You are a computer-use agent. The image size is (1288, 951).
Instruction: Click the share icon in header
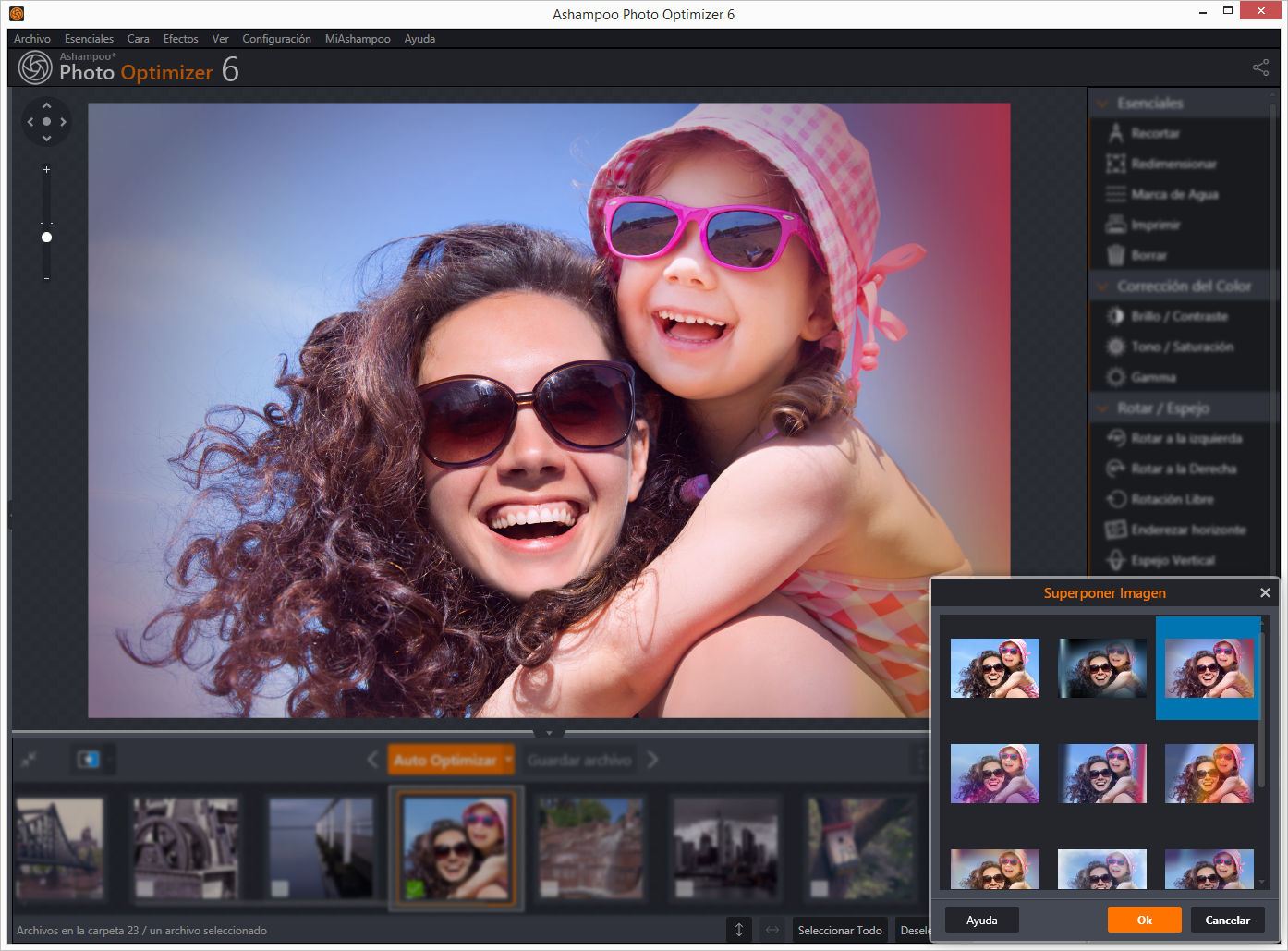1260,67
